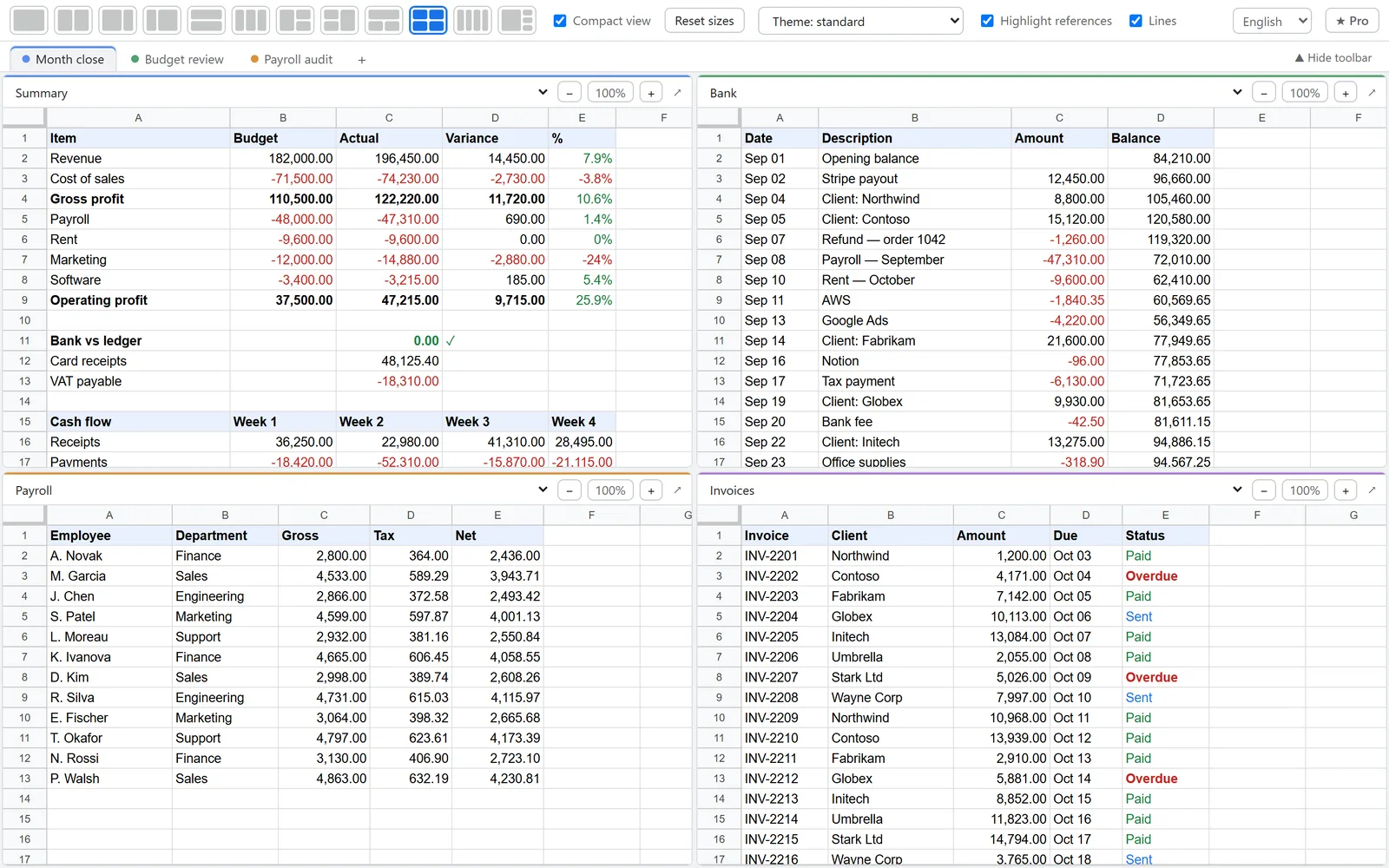
Task: Toggle the Lines checkbox
Action: click(x=1136, y=21)
